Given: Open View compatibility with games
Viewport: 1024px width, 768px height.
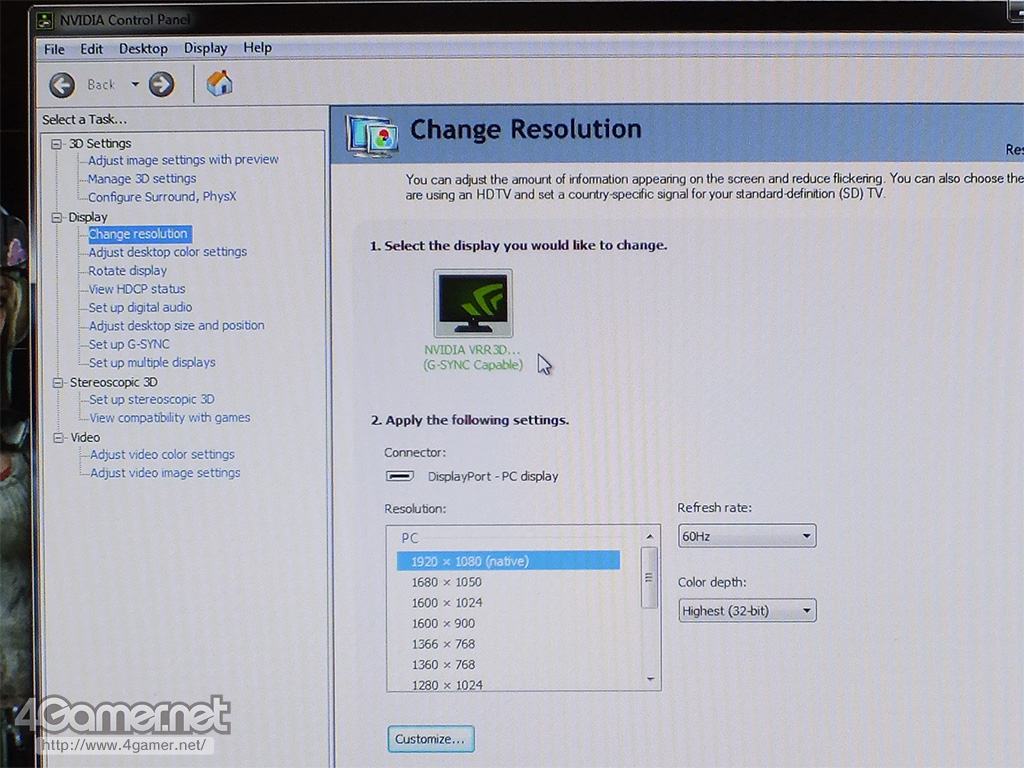Looking at the screenshot, I should pos(170,418).
